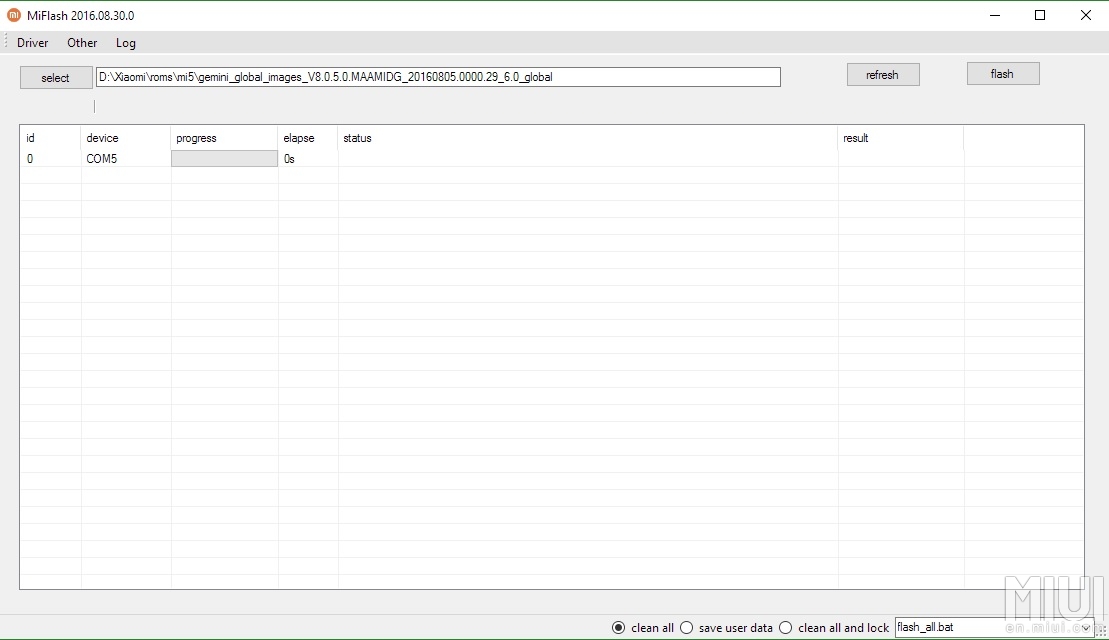The height and width of the screenshot is (640, 1109).
Task: Click the result column header
Action: click(855, 138)
